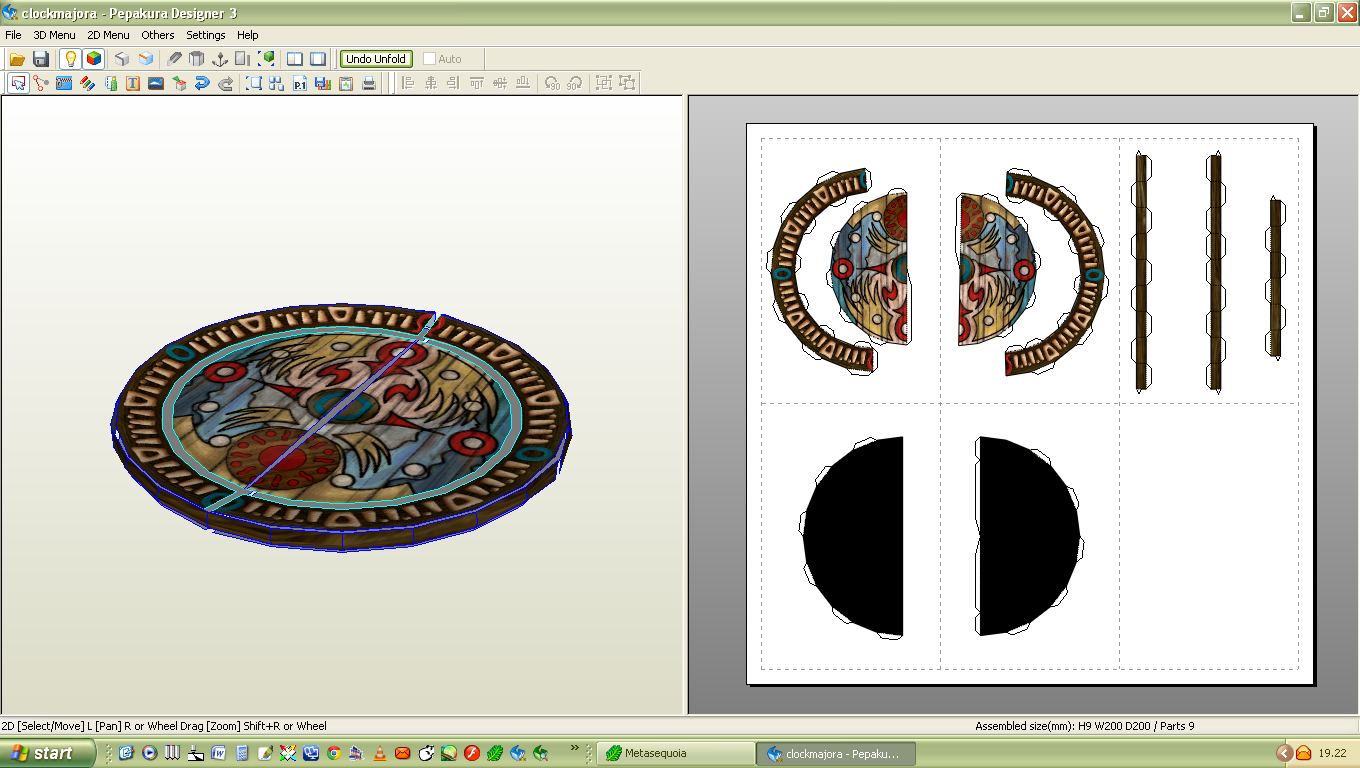Viewport: 1360px width, 768px height.
Task: Select the right black half-disc part
Action: (x=1030, y=536)
